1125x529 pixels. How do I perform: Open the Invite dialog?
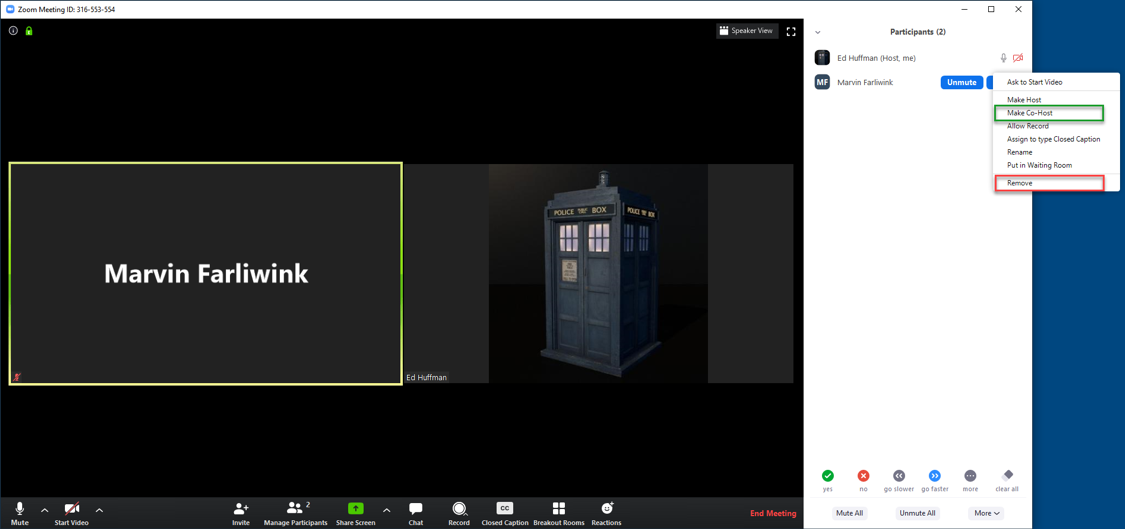coord(241,513)
